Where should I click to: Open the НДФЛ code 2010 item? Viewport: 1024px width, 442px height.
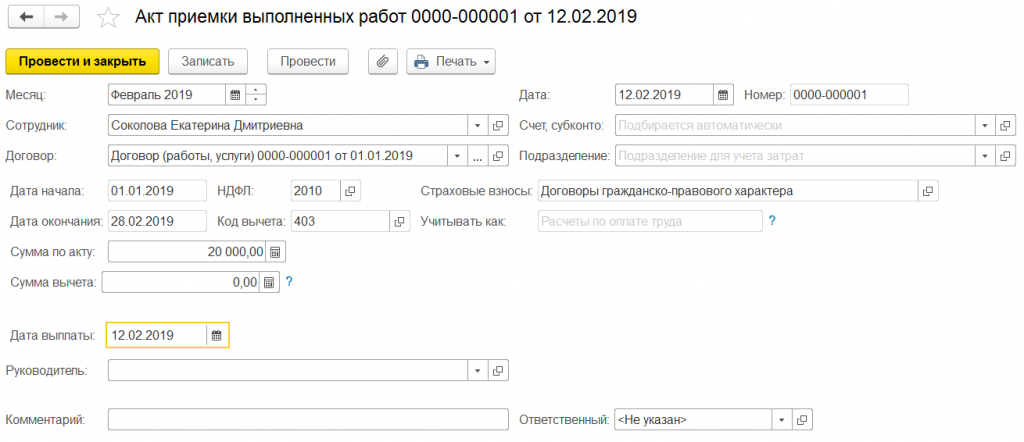350,191
